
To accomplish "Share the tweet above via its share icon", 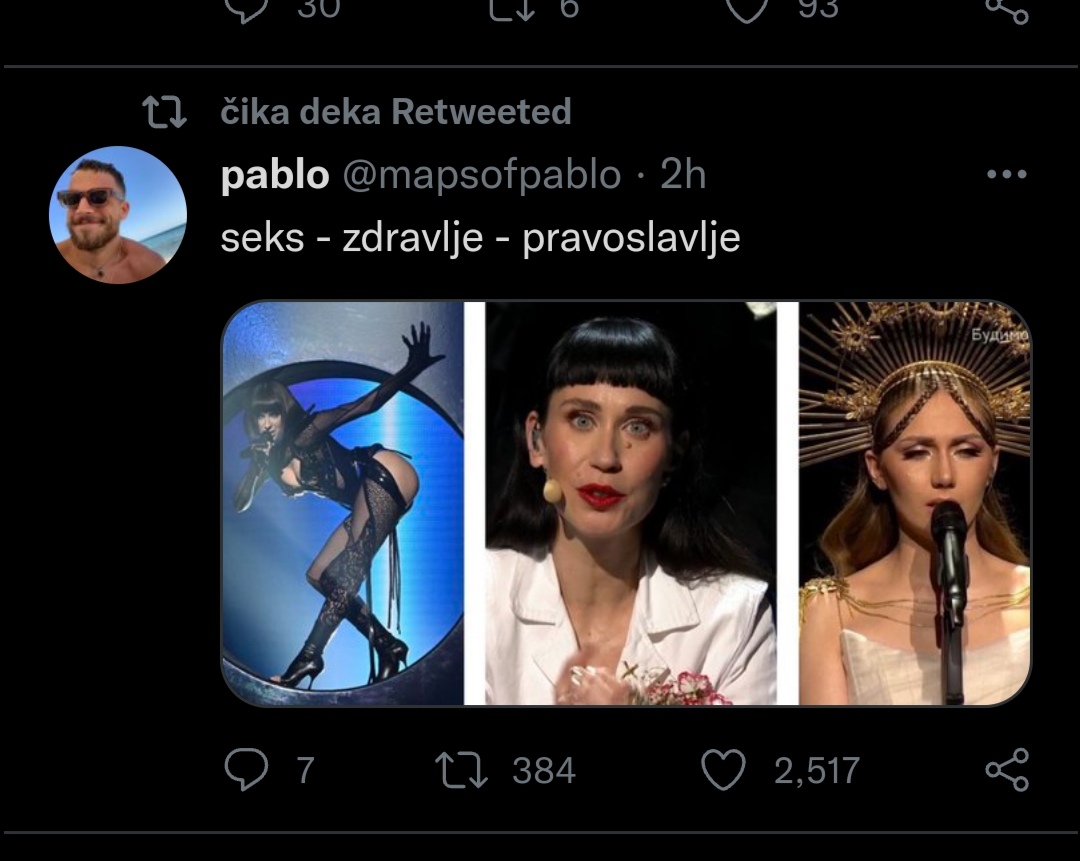I will point(1006,8).
